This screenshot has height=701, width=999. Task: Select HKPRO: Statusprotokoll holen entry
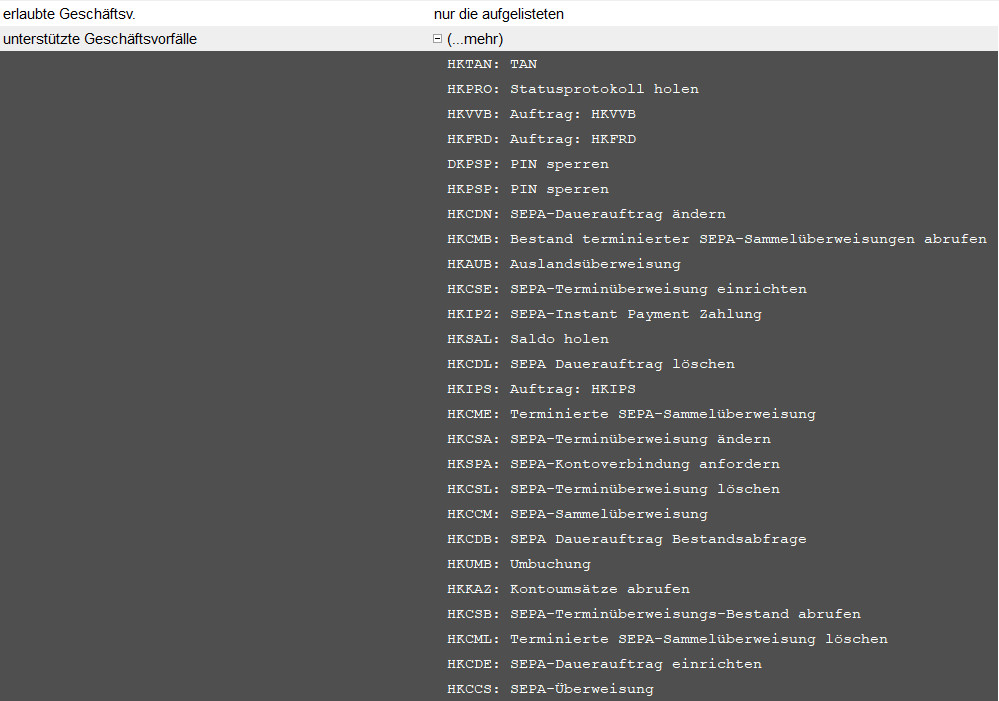coord(573,89)
